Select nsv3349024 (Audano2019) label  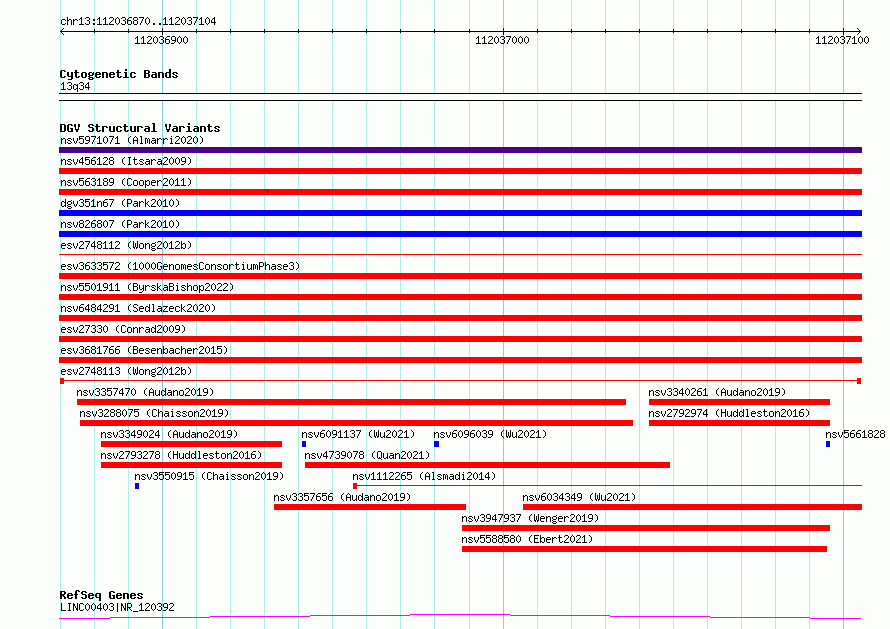[169, 434]
